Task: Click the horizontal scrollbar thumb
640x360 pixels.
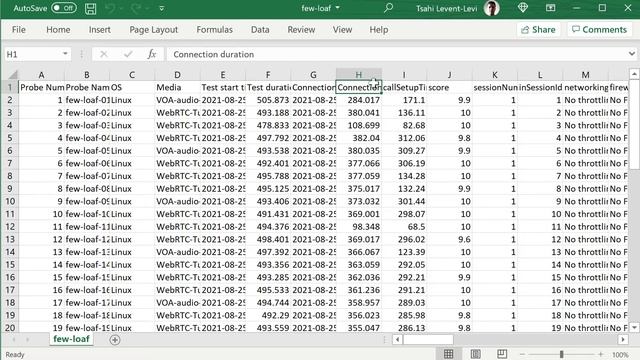Action: (428, 339)
